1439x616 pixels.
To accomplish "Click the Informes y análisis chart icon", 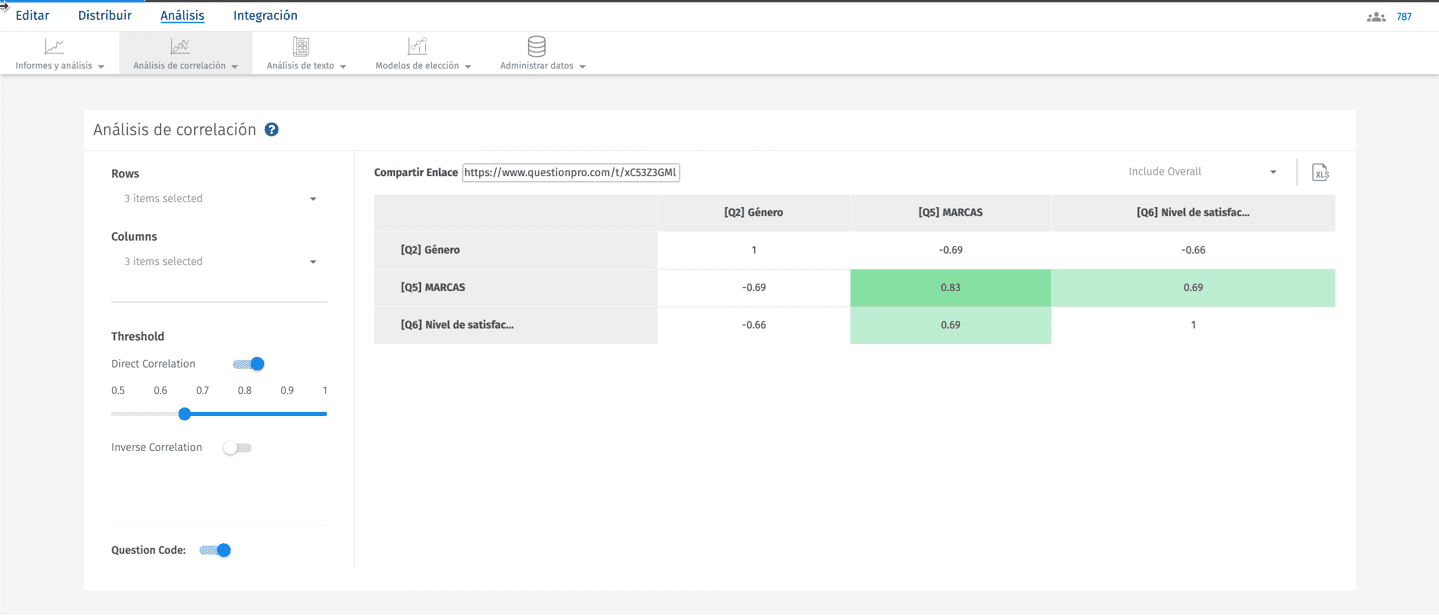I will 54,46.
